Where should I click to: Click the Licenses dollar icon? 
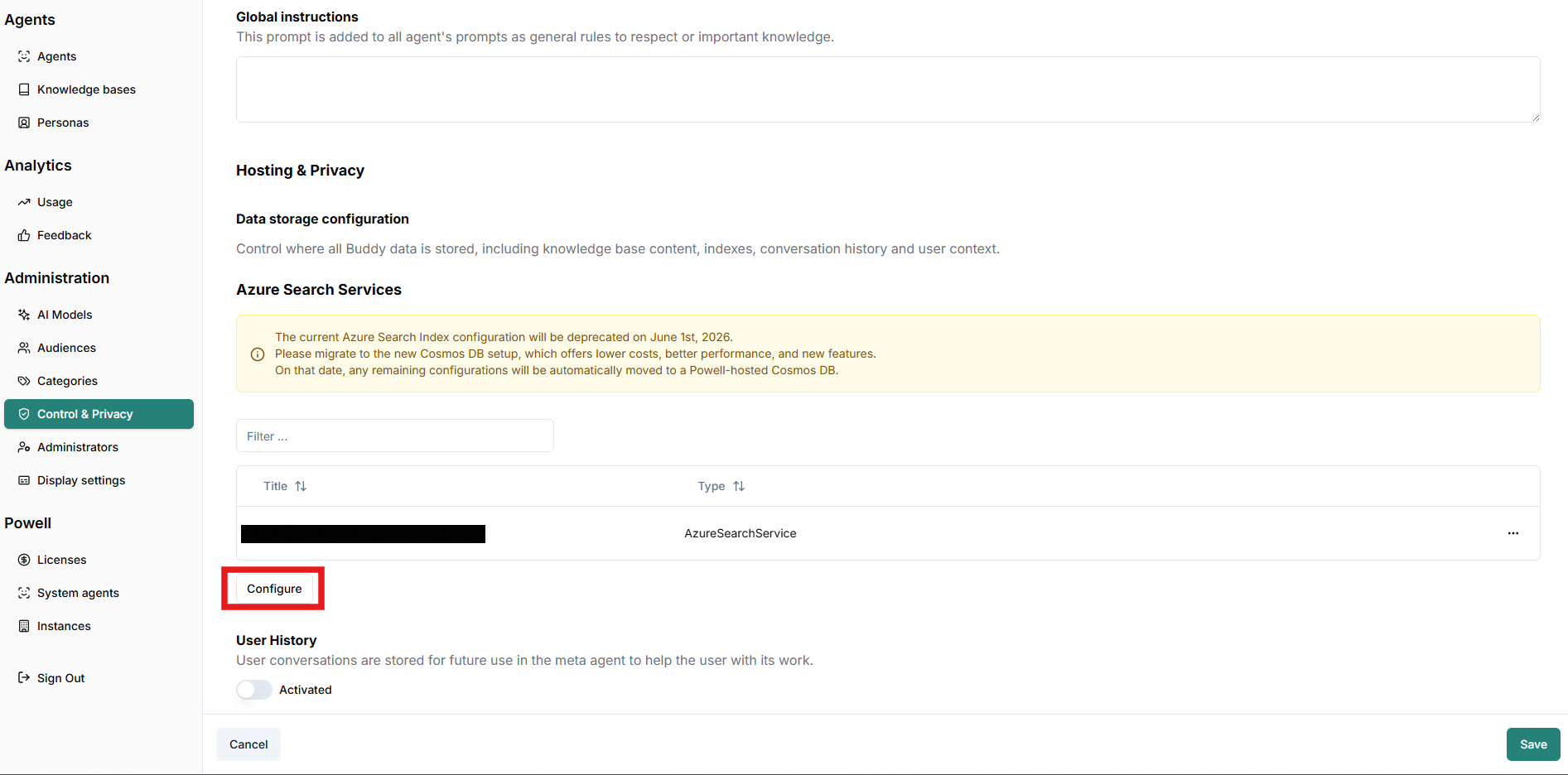(x=24, y=560)
